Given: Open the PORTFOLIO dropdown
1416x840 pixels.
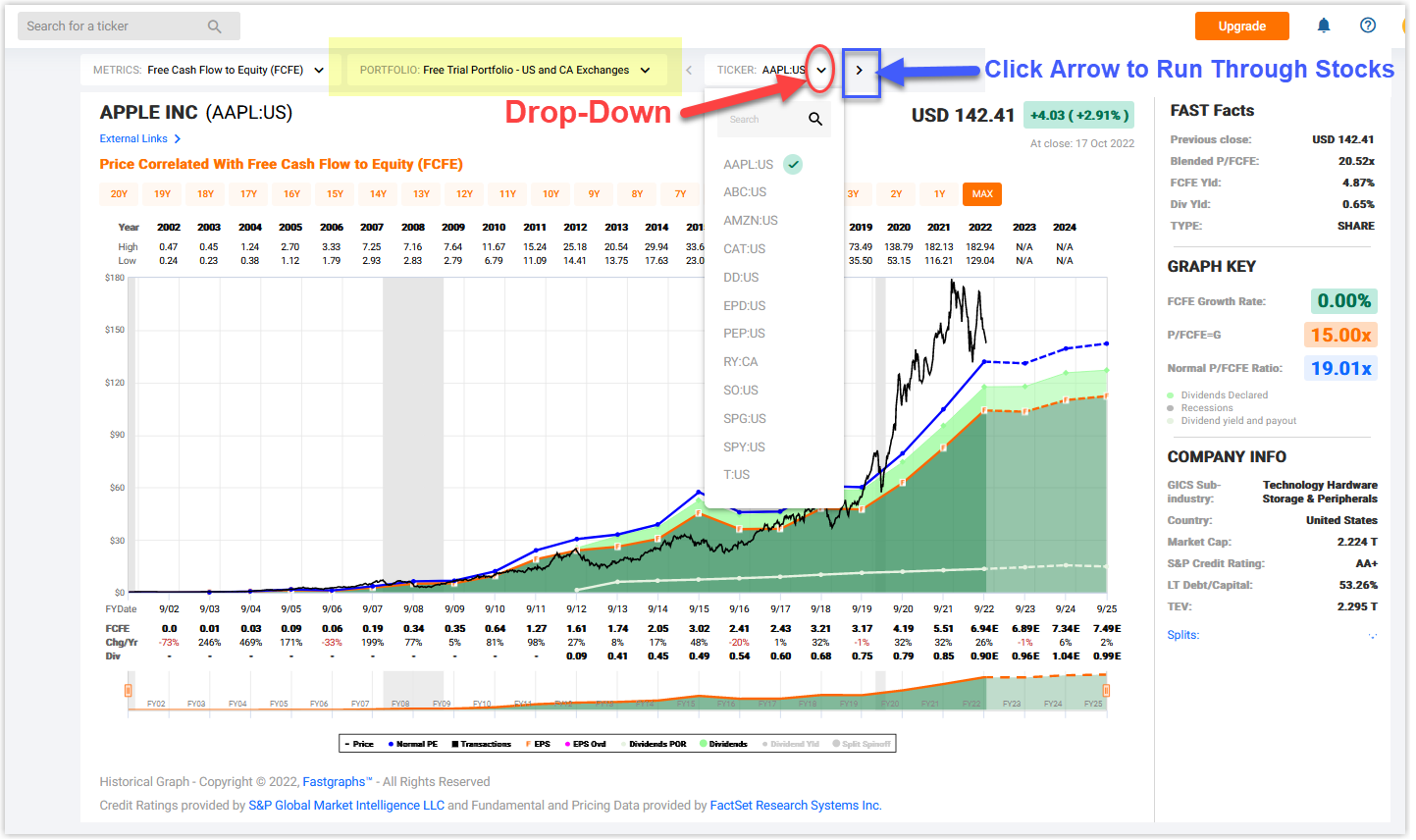Looking at the screenshot, I should tap(505, 71).
